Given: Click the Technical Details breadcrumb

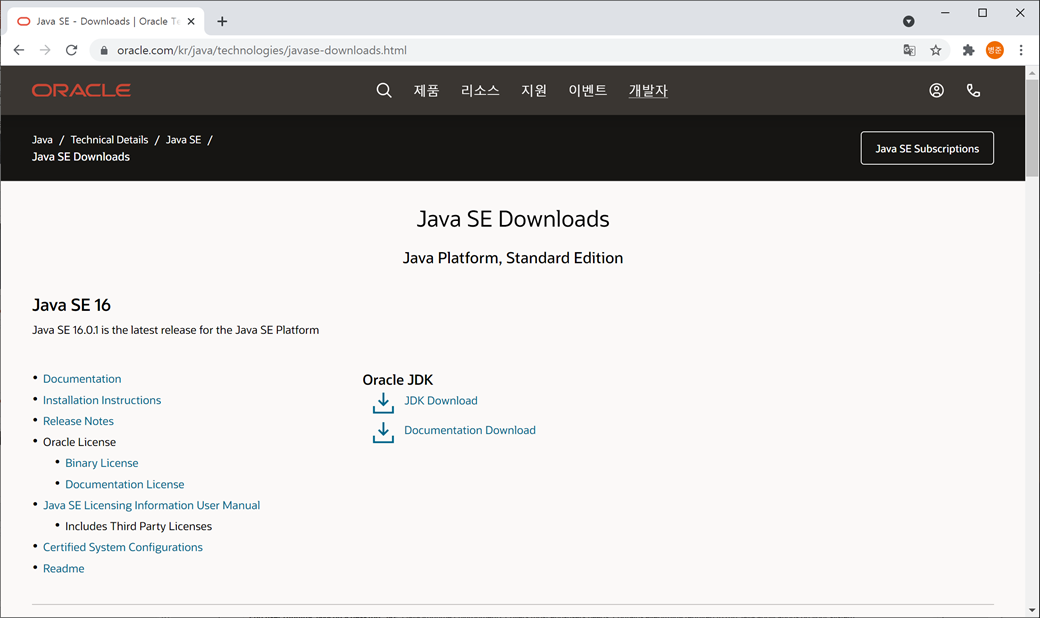Looking at the screenshot, I should (x=109, y=140).
